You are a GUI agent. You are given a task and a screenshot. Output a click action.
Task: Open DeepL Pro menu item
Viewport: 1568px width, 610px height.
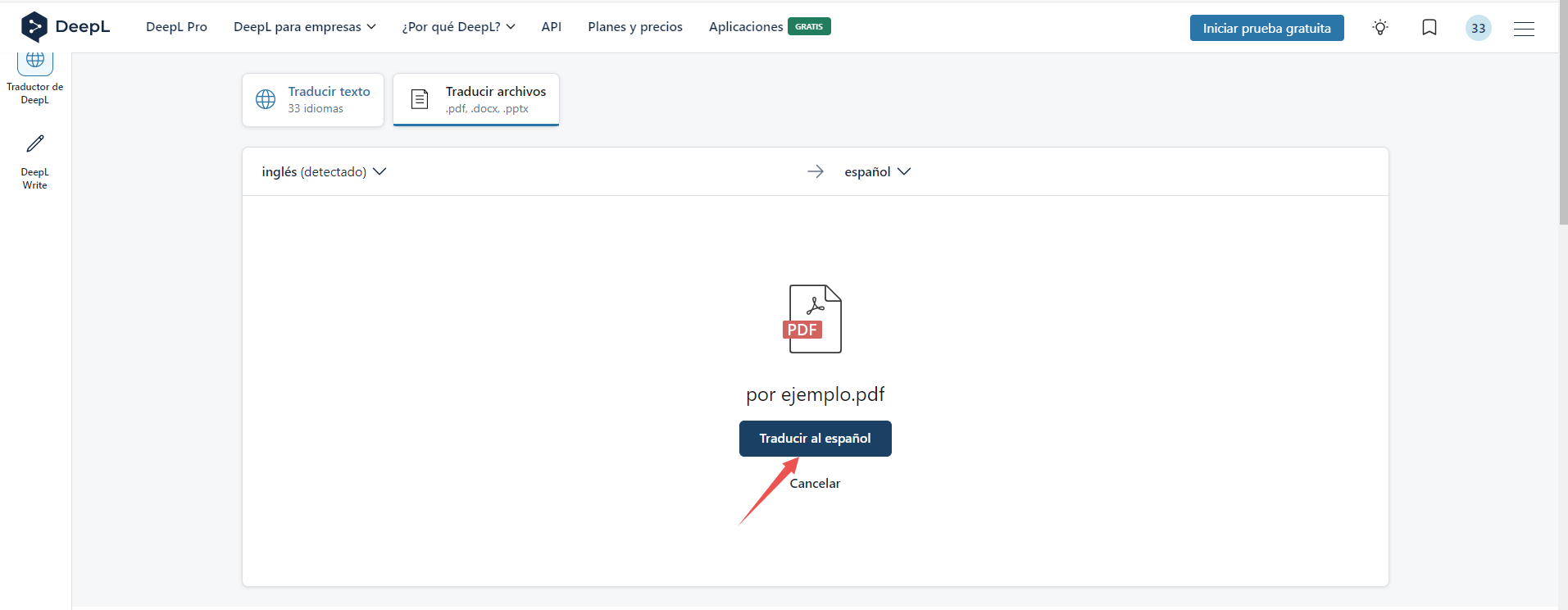click(x=176, y=27)
